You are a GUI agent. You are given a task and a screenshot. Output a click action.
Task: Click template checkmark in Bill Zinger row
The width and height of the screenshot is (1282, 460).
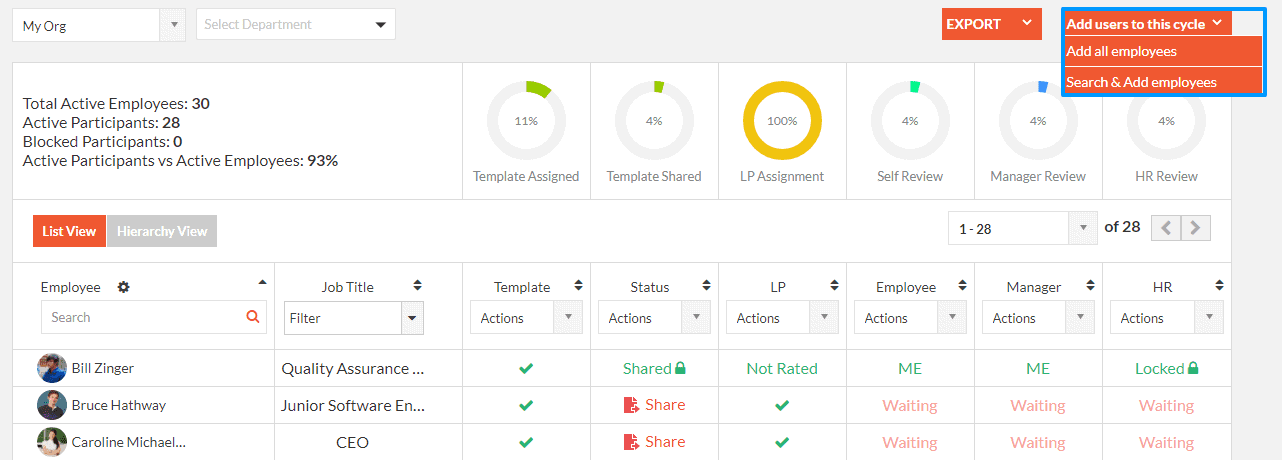click(x=526, y=368)
